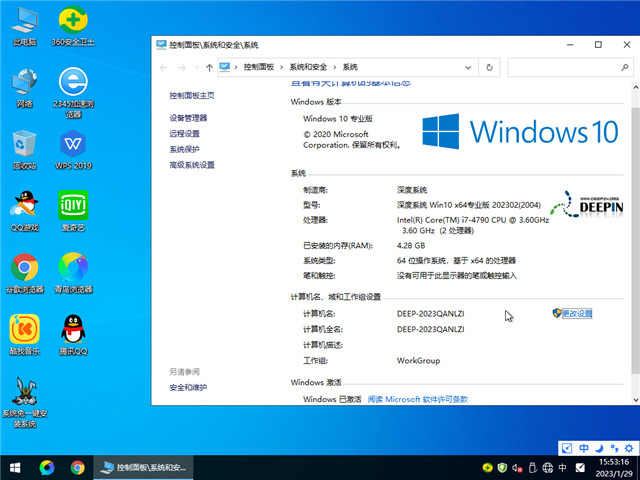Launch 腾讯QQ penguin desktop icon
Screen dimensions: 640x480
[x=73, y=335]
